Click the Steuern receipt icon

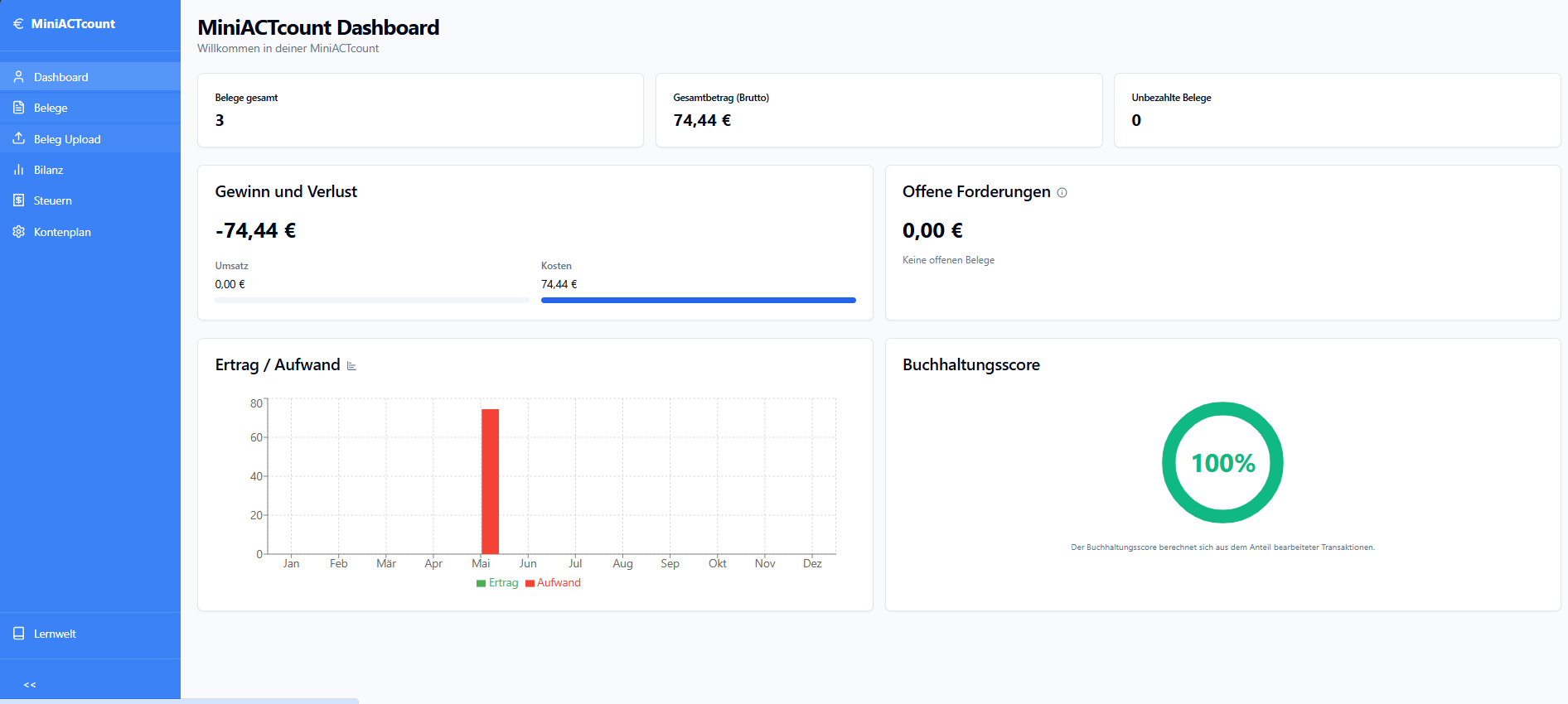coord(18,200)
